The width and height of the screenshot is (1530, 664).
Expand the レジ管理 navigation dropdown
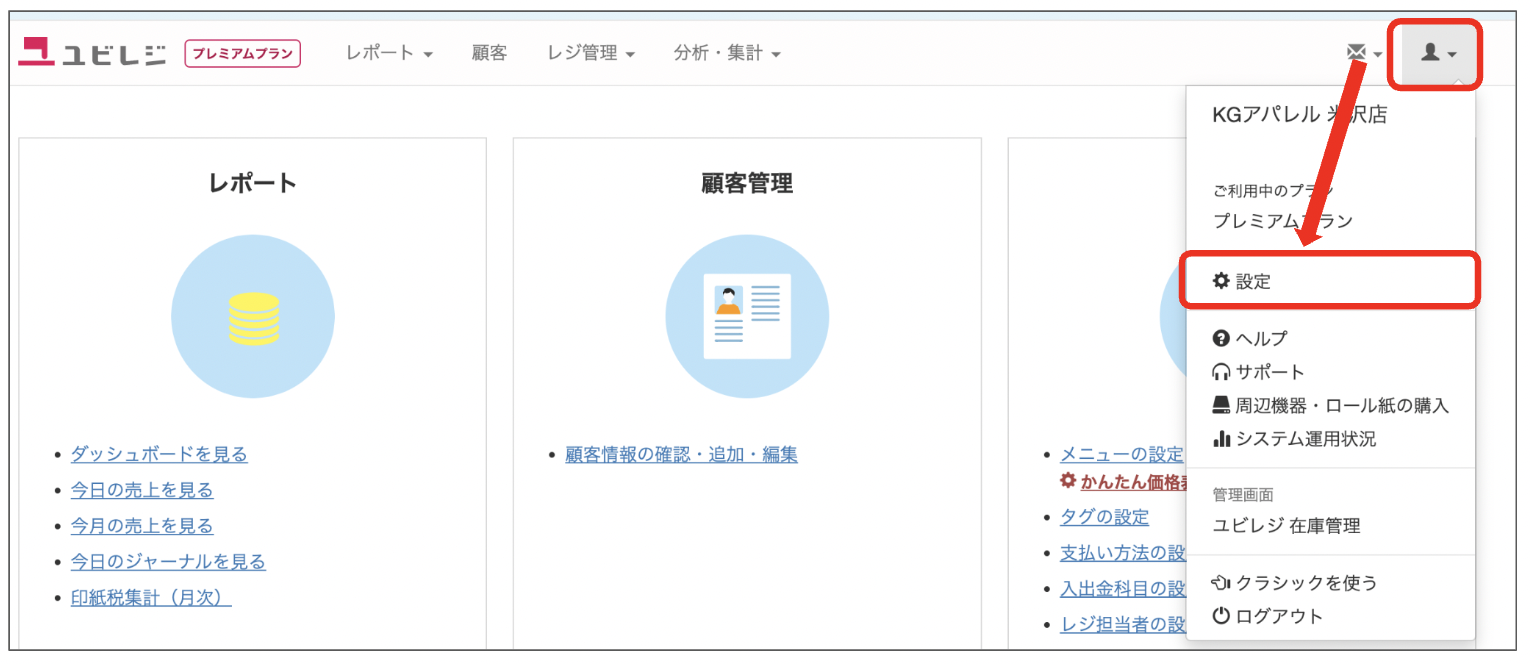(x=591, y=53)
